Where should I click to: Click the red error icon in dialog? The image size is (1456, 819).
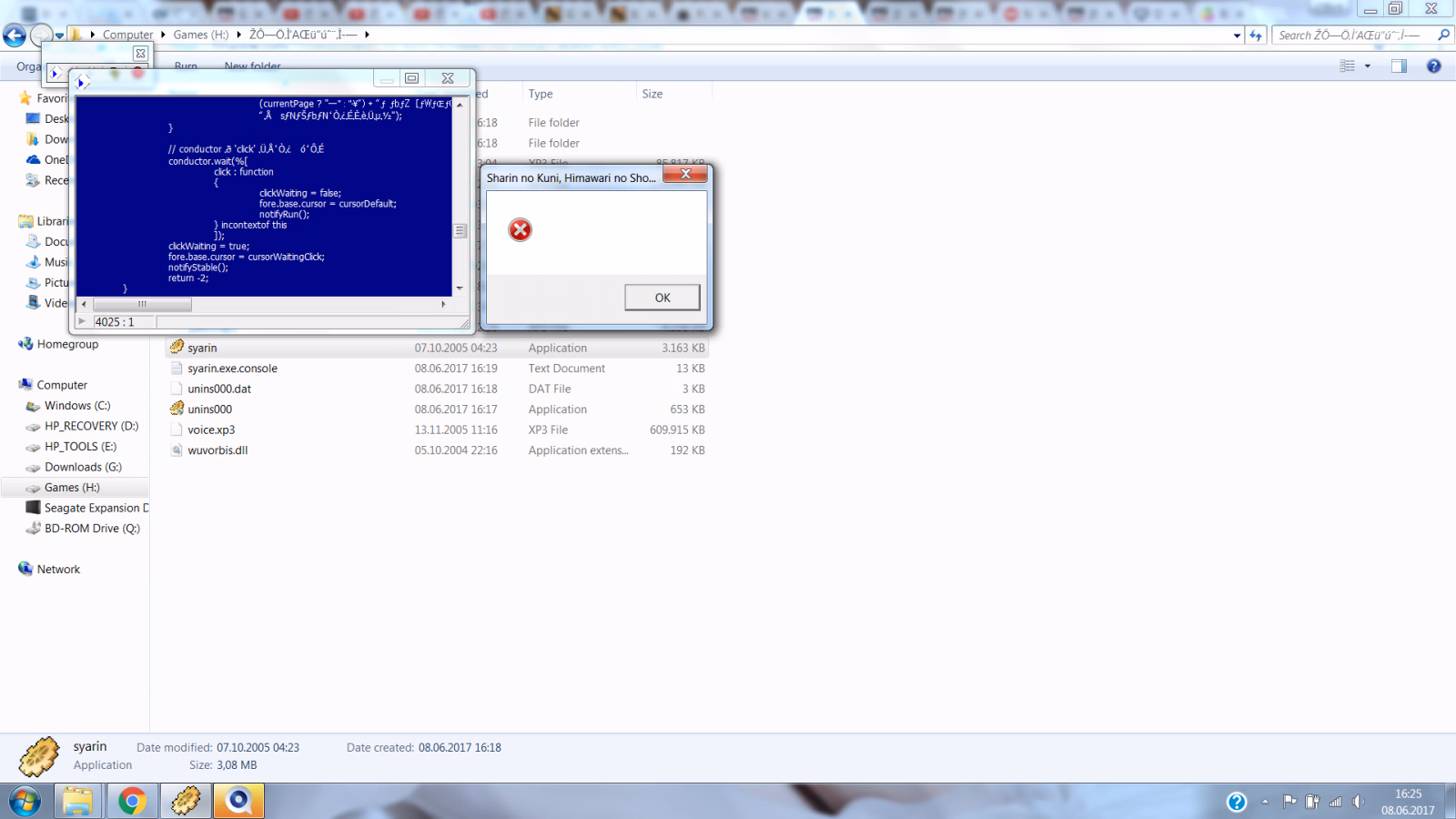coord(521,229)
